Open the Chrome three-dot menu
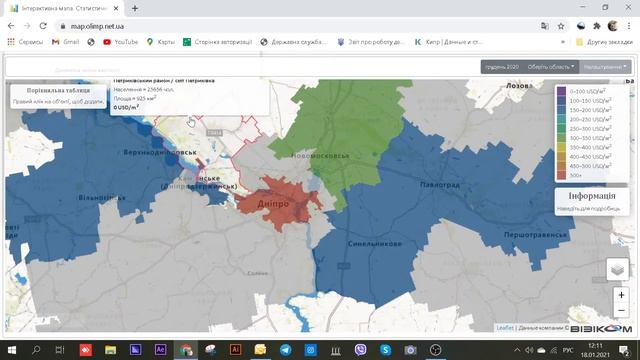The width and height of the screenshot is (640, 360). pyautogui.click(x=629, y=26)
